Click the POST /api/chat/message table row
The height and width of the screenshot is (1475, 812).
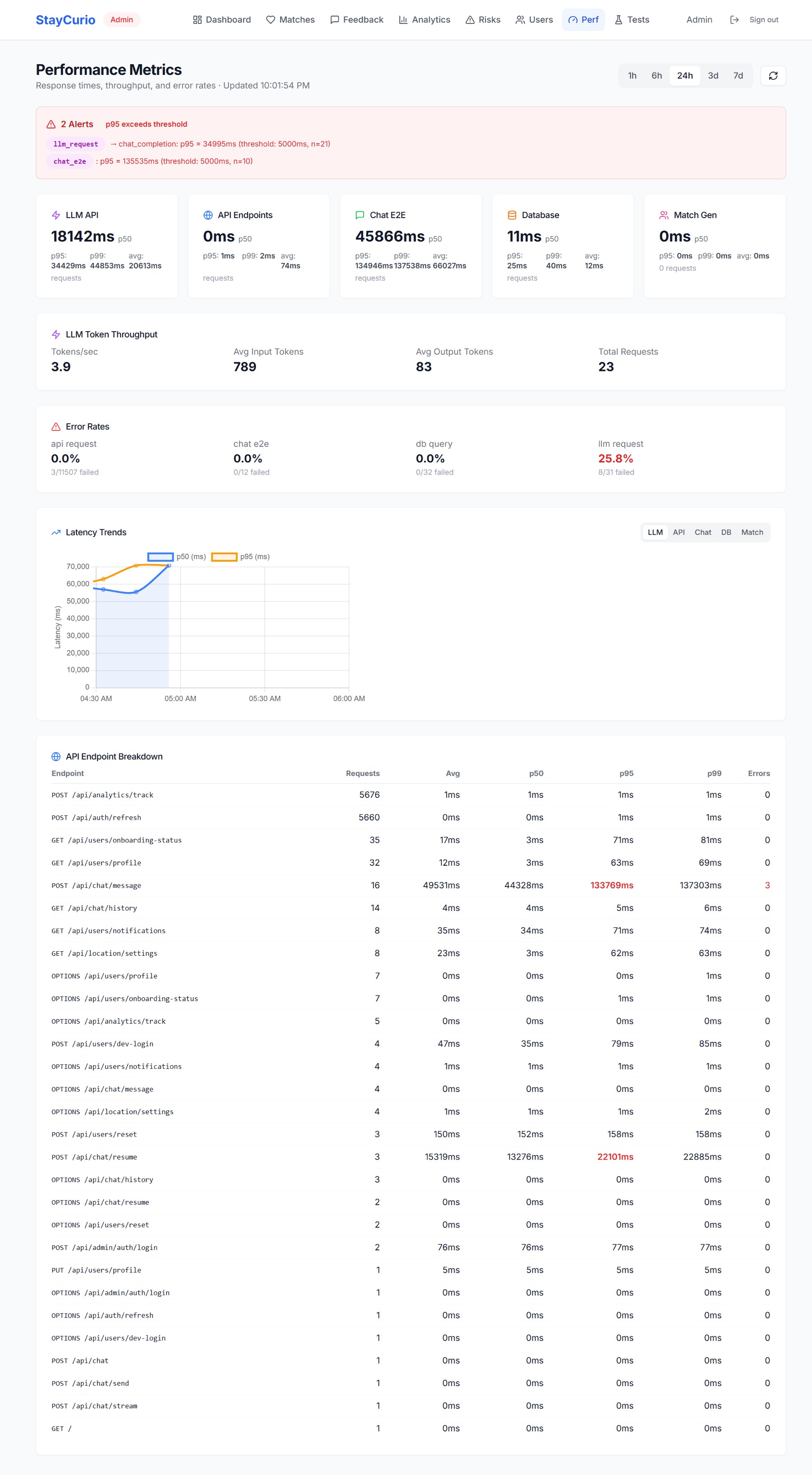411,885
